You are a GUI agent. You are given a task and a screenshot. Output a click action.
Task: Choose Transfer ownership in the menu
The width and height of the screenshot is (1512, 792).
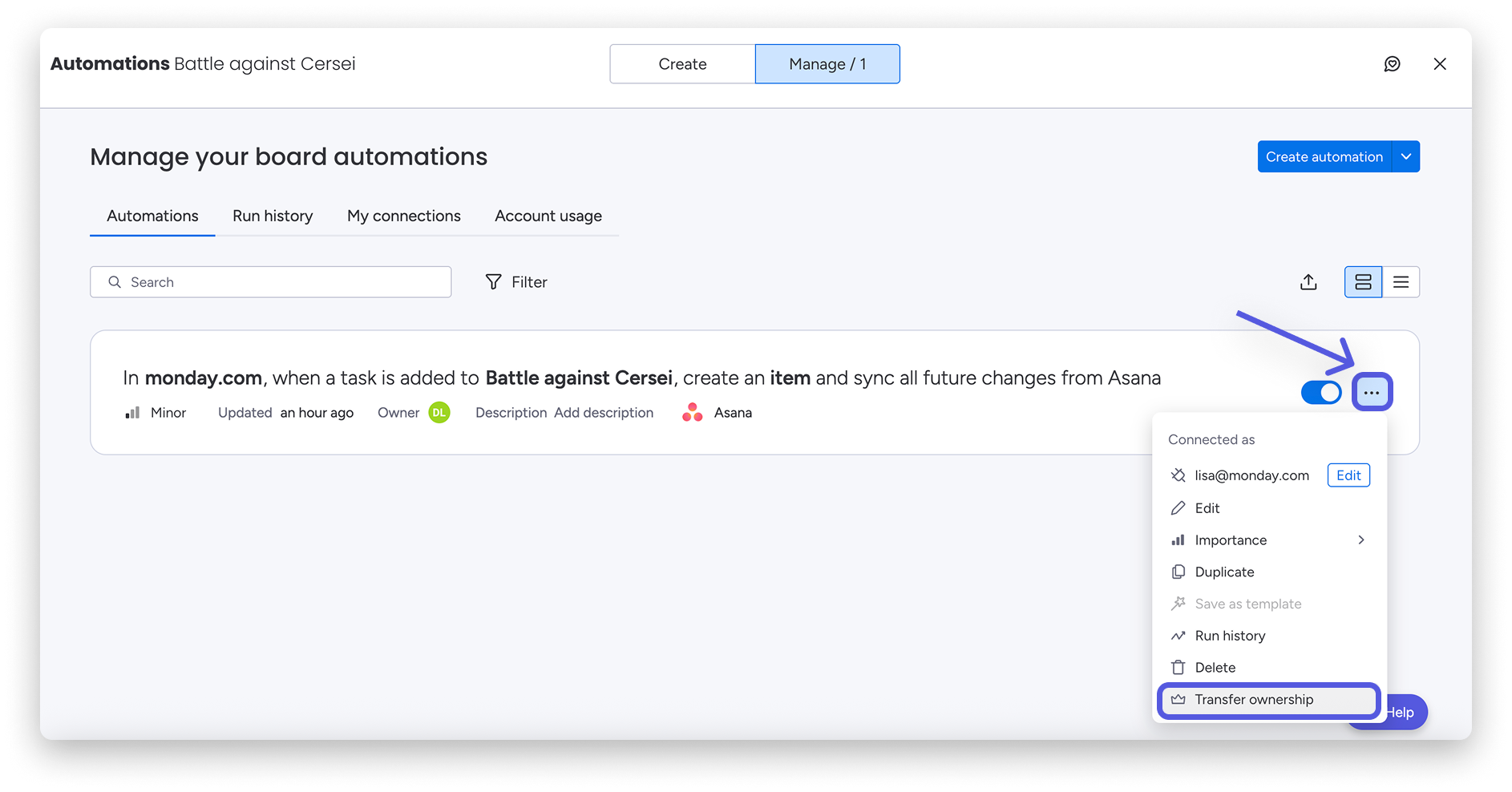(x=1269, y=700)
